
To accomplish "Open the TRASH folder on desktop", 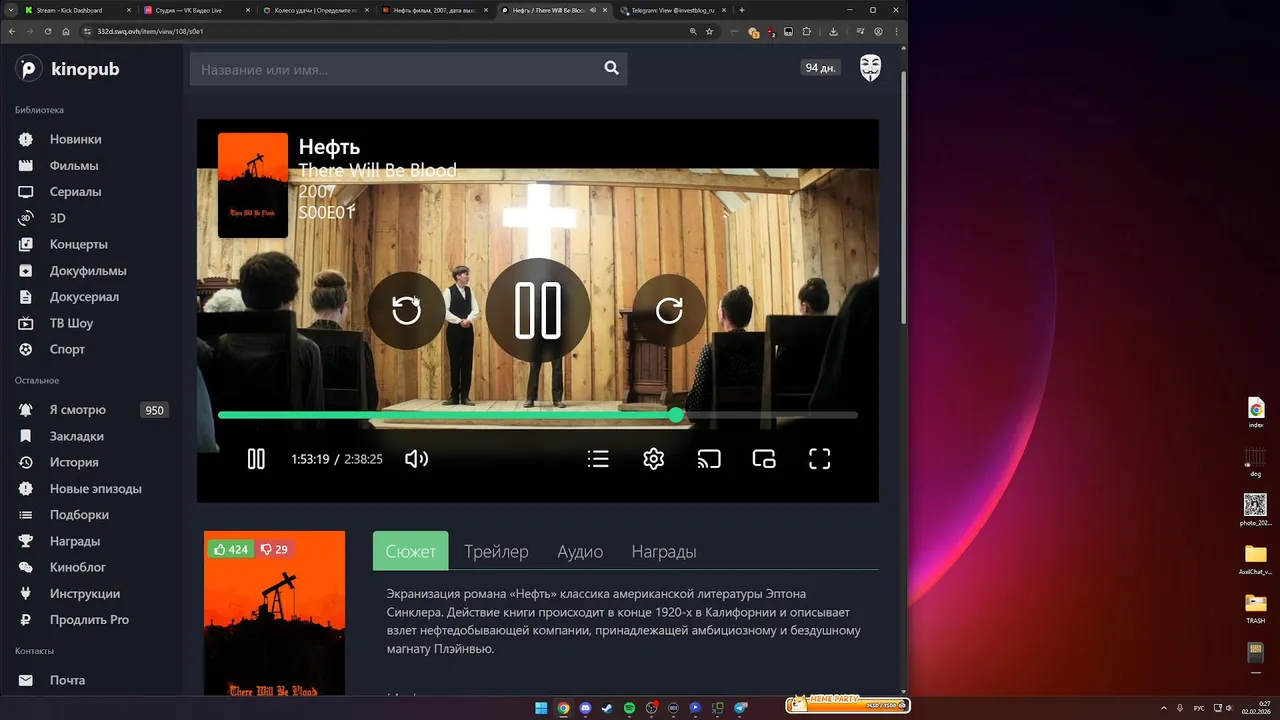I will click(x=1255, y=608).
